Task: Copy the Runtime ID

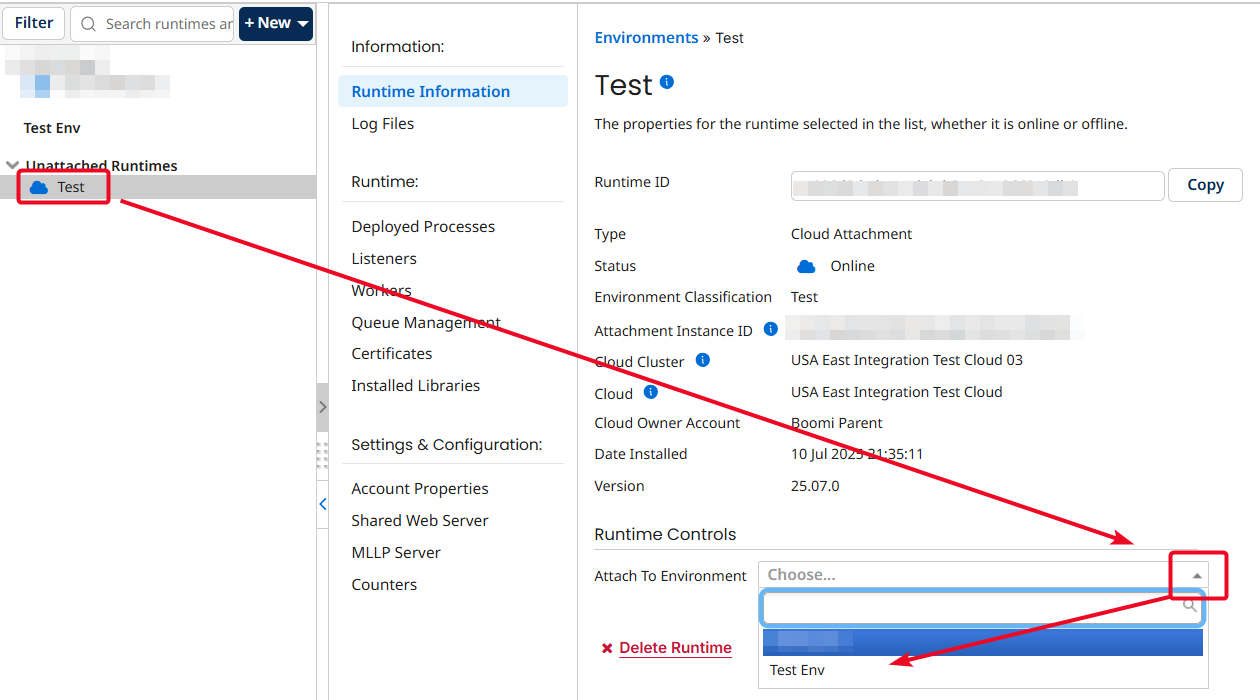Action: coord(1205,185)
